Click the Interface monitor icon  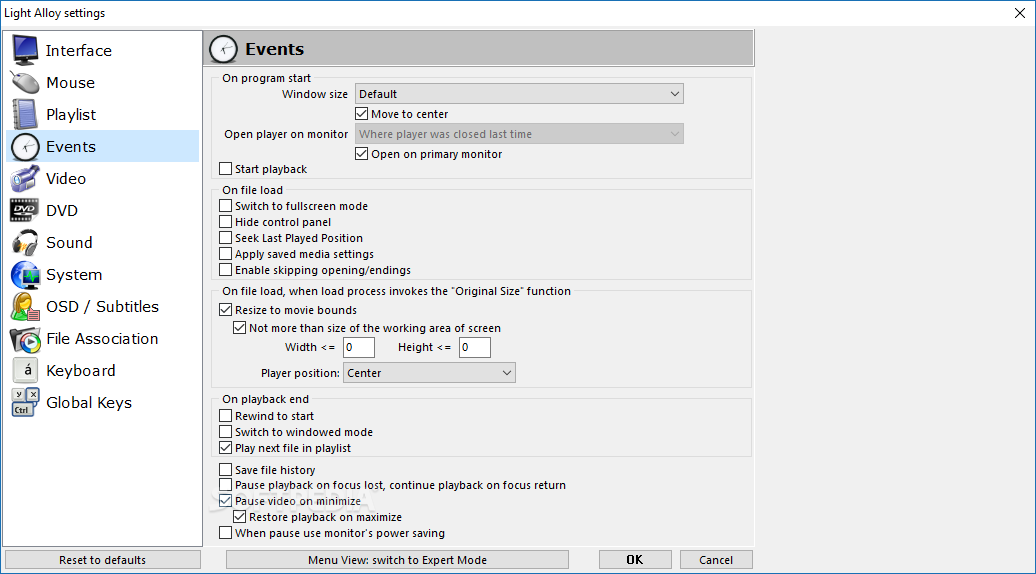(x=25, y=50)
